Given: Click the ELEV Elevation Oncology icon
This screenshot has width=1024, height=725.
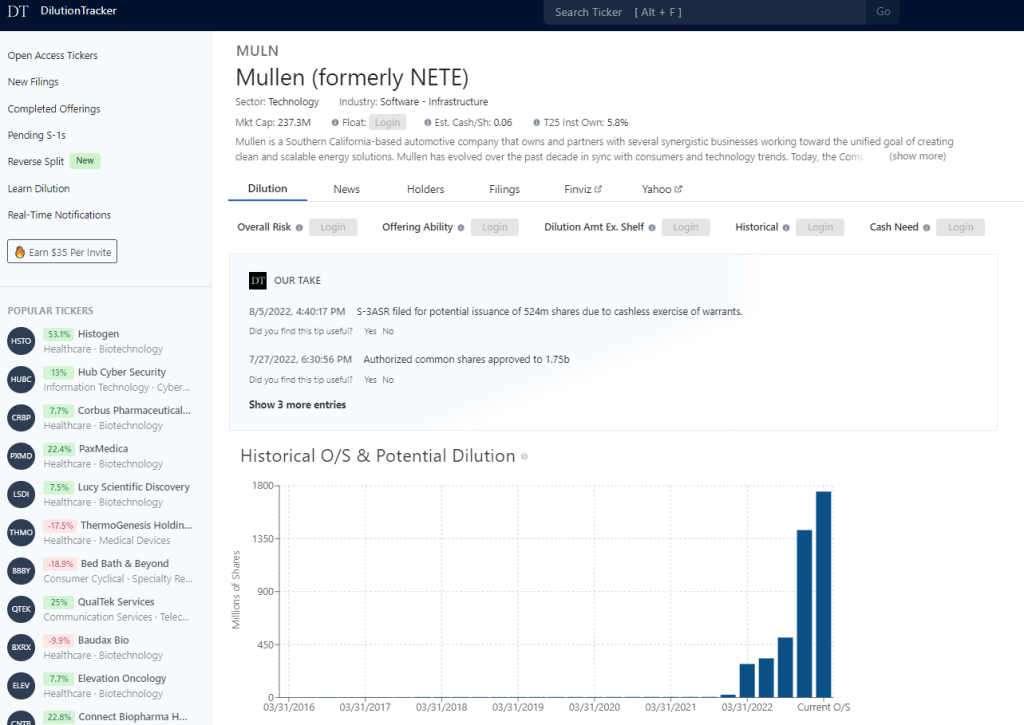Looking at the screenshot, I should [x=20, y=685].
